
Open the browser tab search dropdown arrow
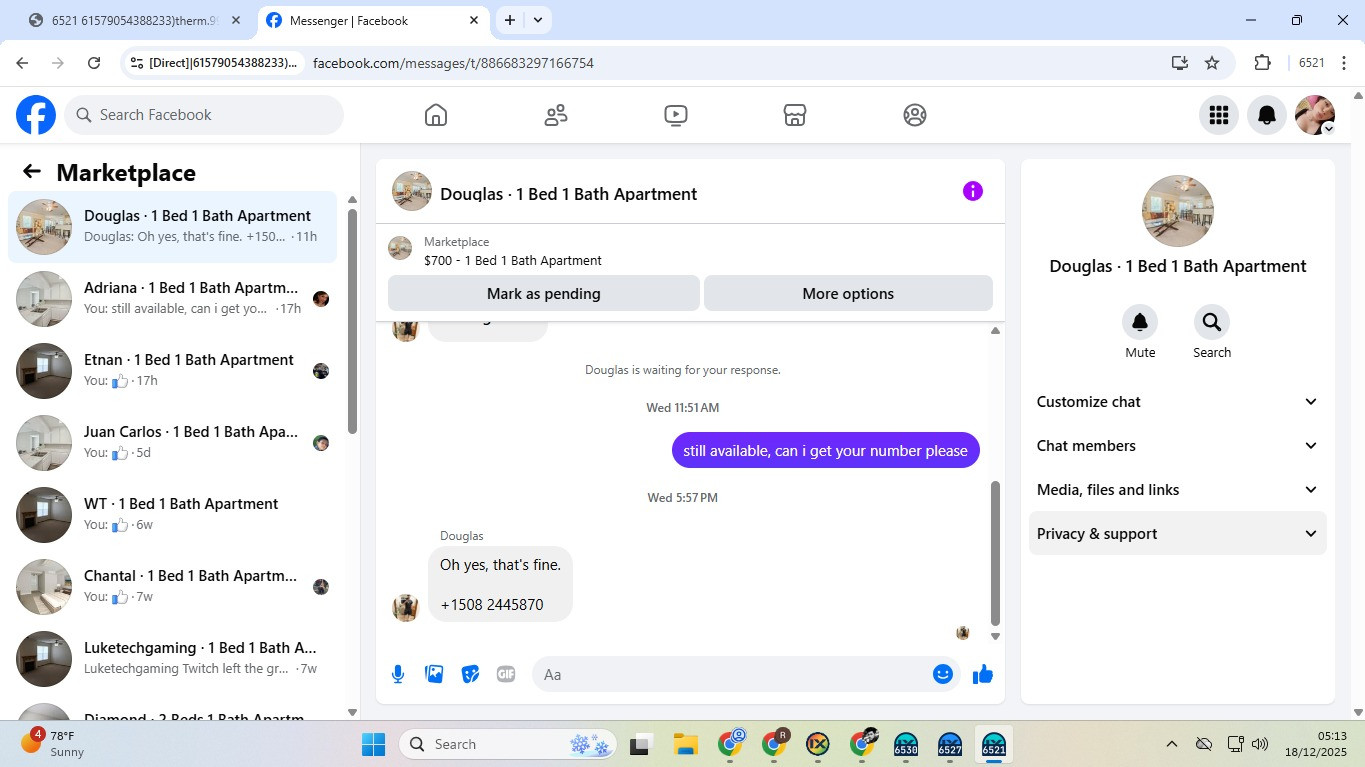click(x=538, y=20)
